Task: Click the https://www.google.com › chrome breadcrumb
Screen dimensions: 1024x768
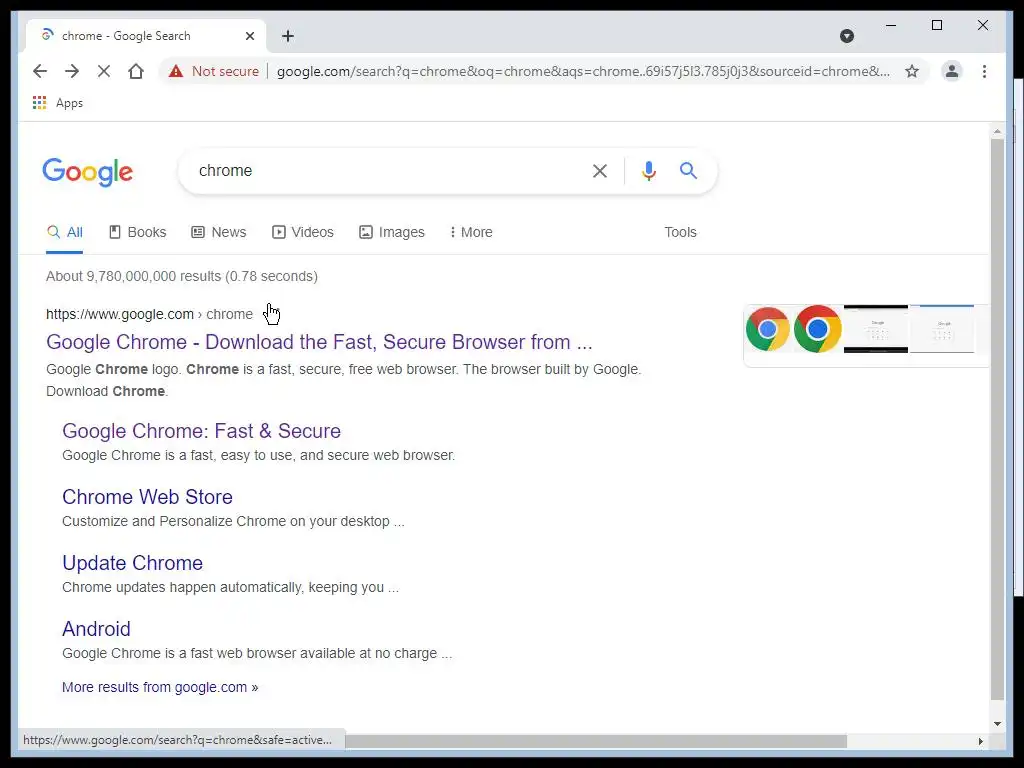Action: point(149,314)
